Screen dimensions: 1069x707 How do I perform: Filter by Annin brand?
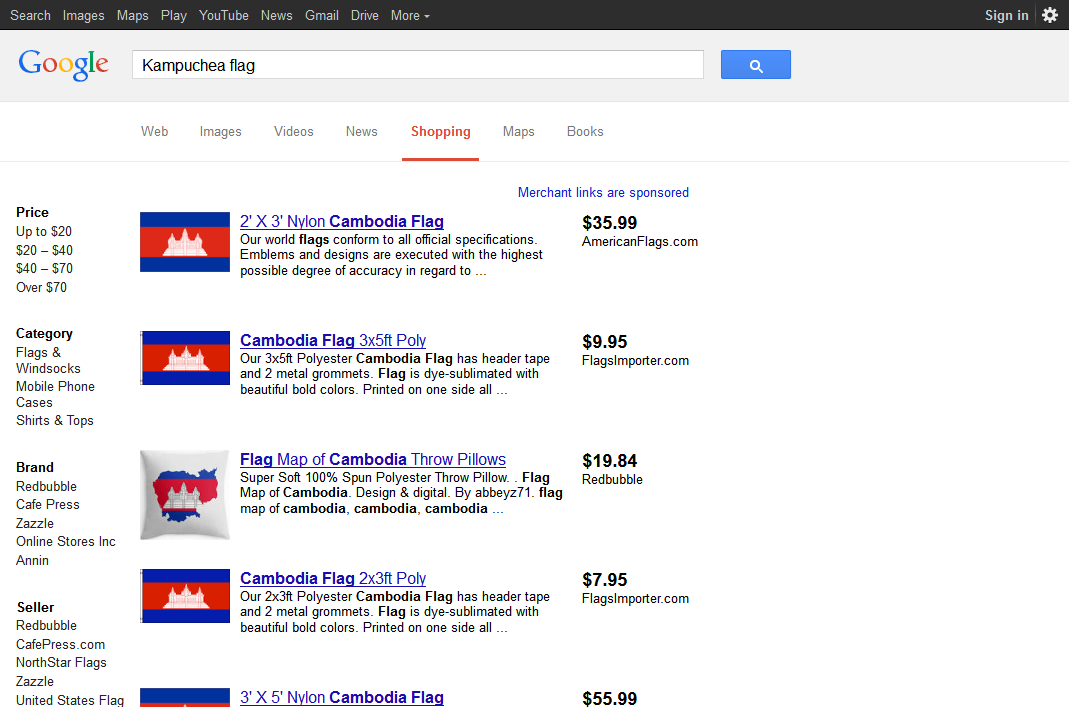click(x=32, y=560)
